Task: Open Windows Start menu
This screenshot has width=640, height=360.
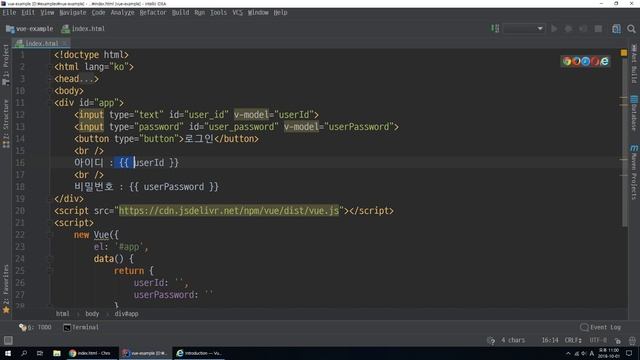Action: (x=8, y=353)
